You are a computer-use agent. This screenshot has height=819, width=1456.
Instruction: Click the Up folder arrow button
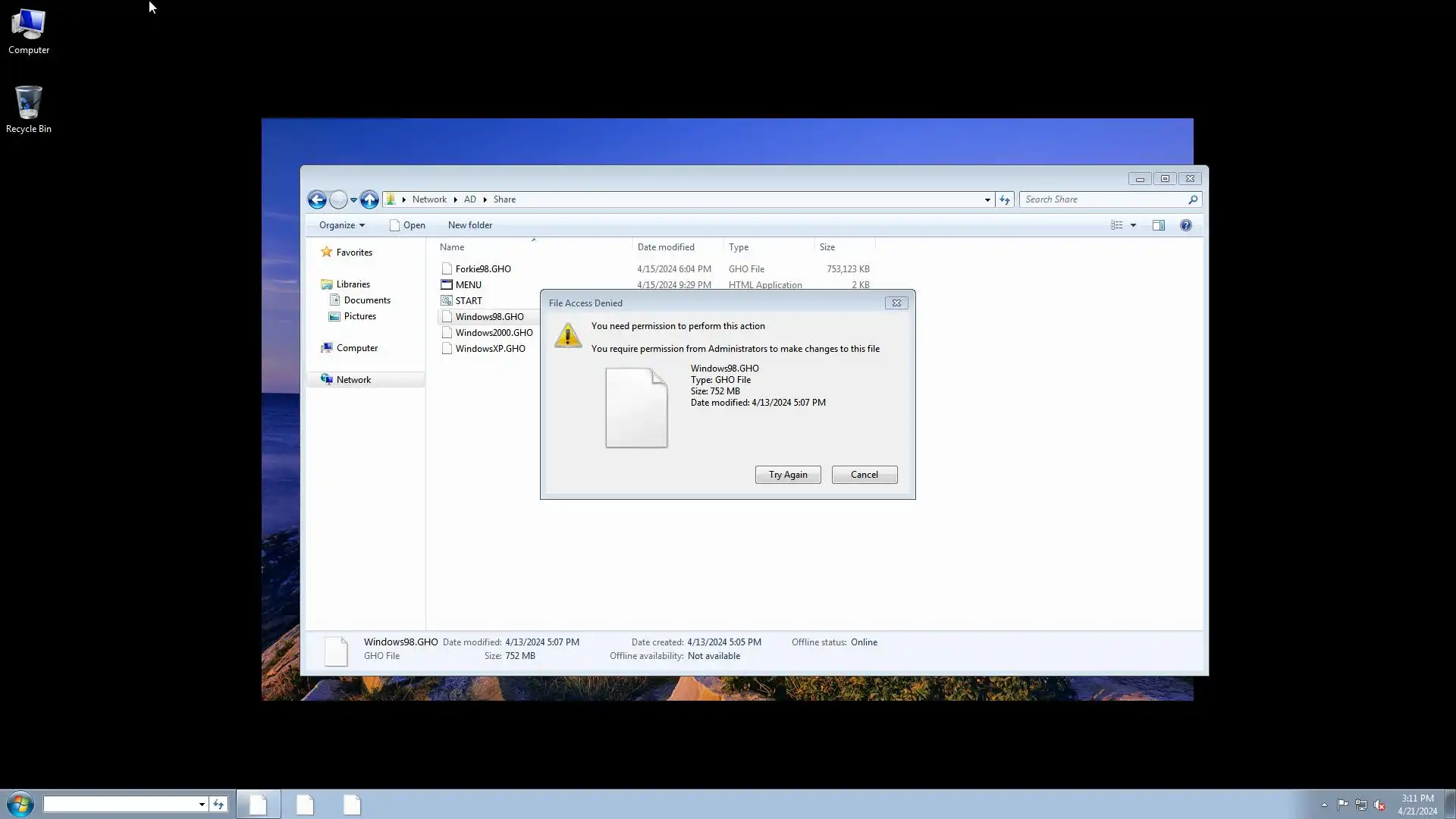(369, 199)
